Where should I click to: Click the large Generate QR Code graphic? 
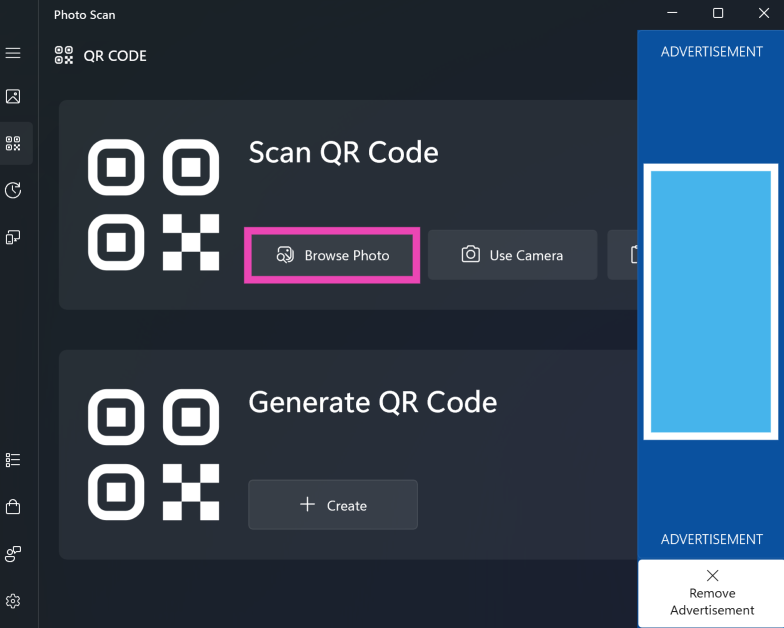pos(153,455)
